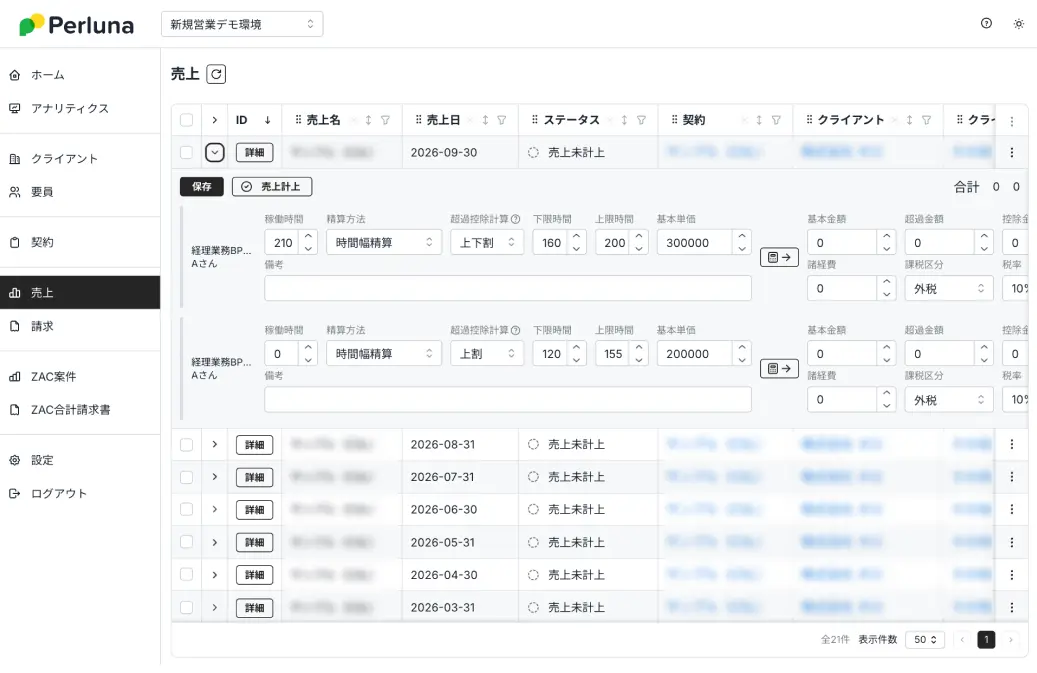Open the row actions menu for 2026-09-30
1037x673 pixels.
point(1011,153)
